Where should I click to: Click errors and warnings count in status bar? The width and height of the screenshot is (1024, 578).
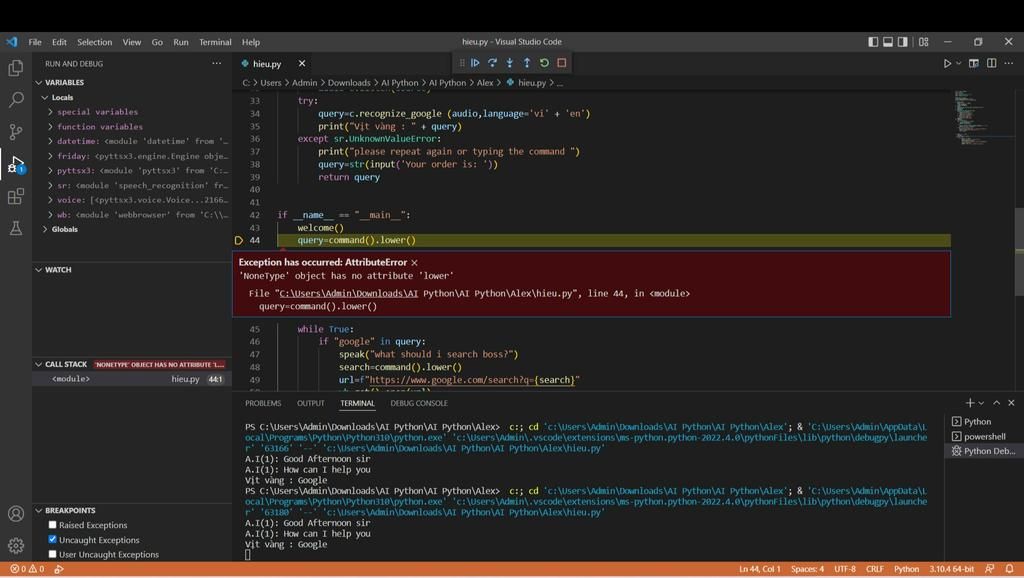pyautogui.click(x=27, y=569)
